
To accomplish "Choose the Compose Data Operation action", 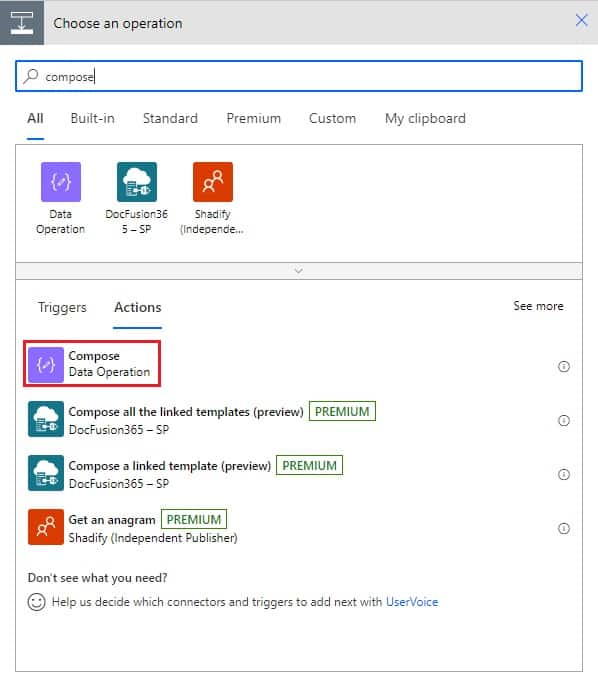I will click(x=92, y=364).
